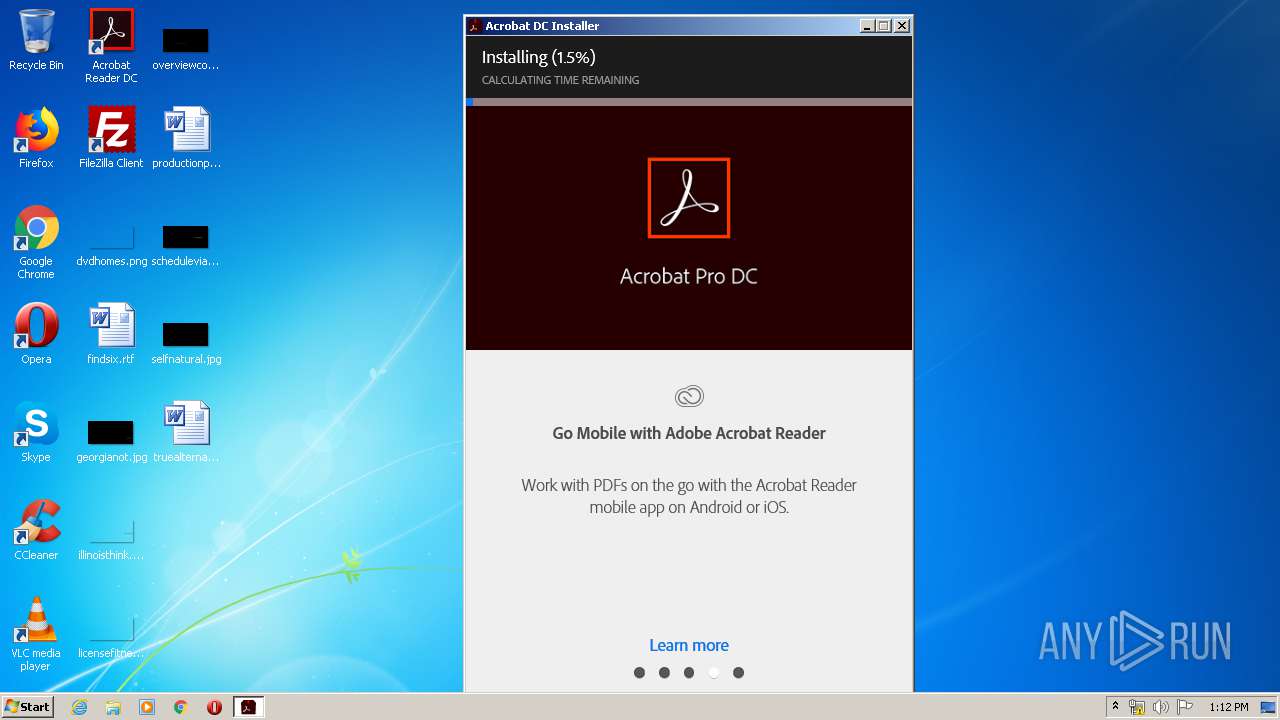The width and height of the screenshot is (1280, 720).
Task: Open Chrome from the taskbar
Action: [181, 707]
